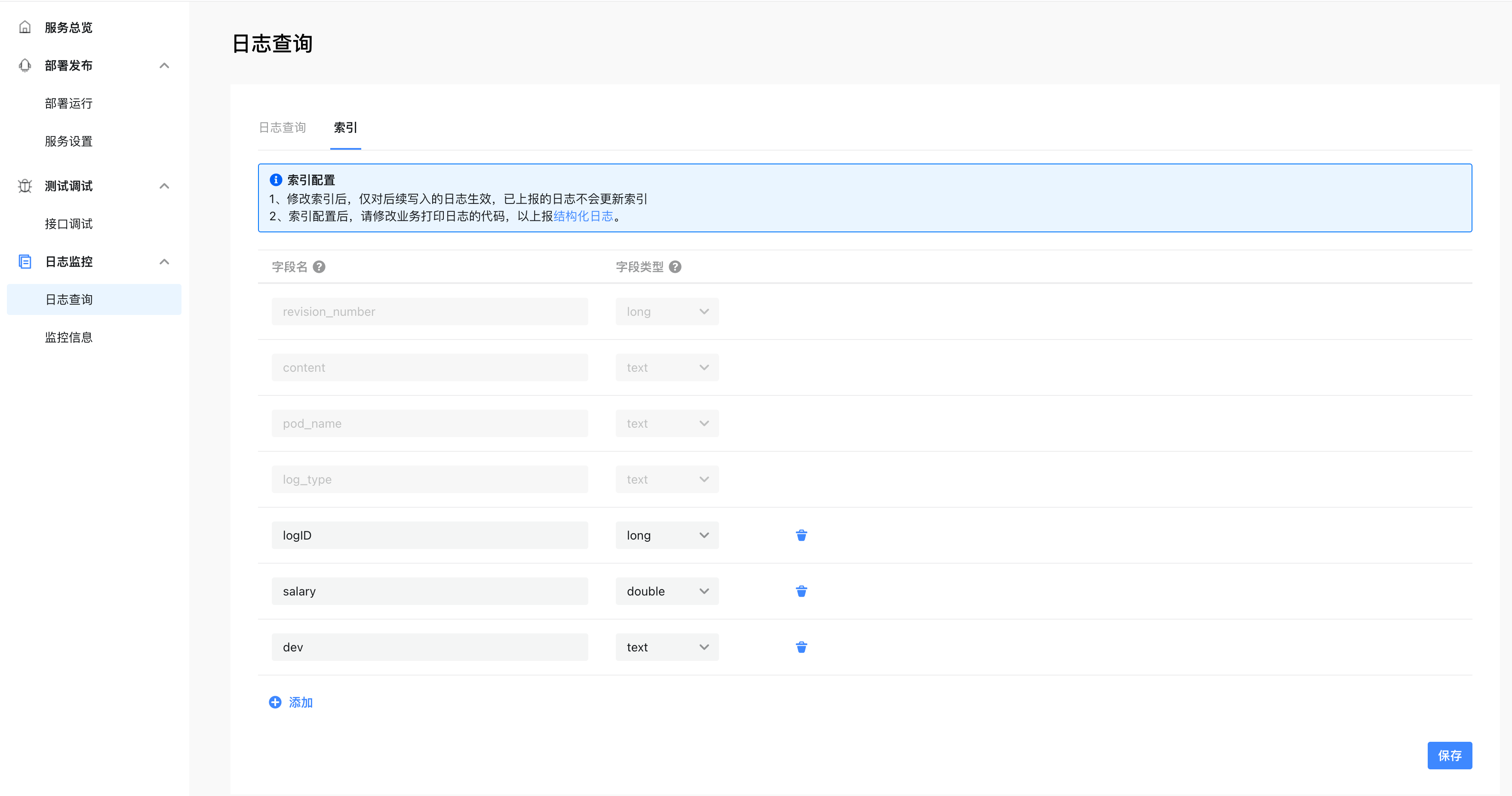The height and width of the screenshot is (796, 1512).
Task: Collapse the 日志监控 menu section
Action: [x=164, y=262]
